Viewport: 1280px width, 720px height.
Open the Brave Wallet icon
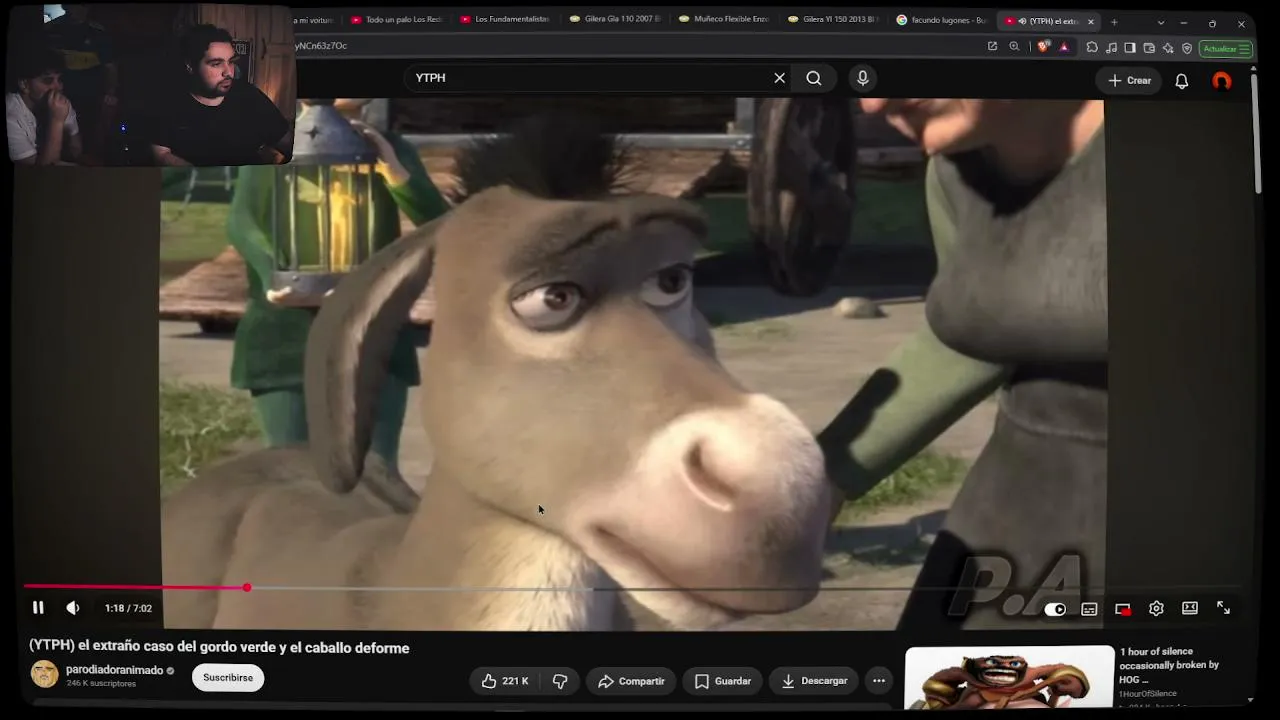pyautogui.click(x=1149, y=47)
